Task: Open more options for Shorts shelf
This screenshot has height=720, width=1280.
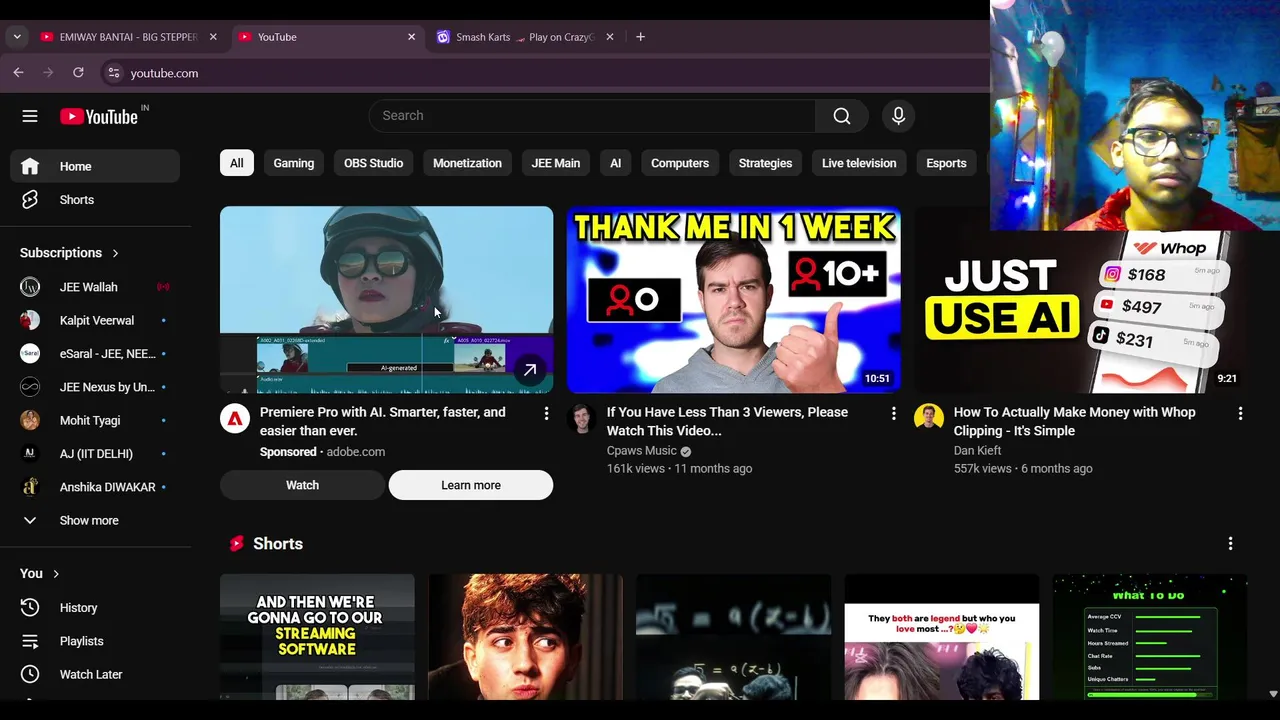Action: tap(1230, 544)
